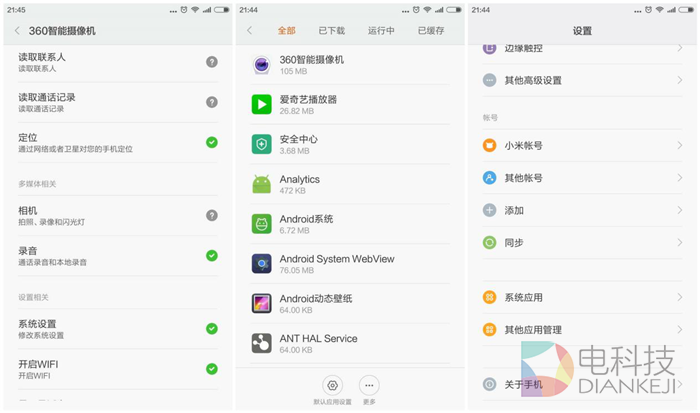Click the 安全中心 app name
This screenshot has height=413, width=700.
pyautogui.click(x=299, y=139)
